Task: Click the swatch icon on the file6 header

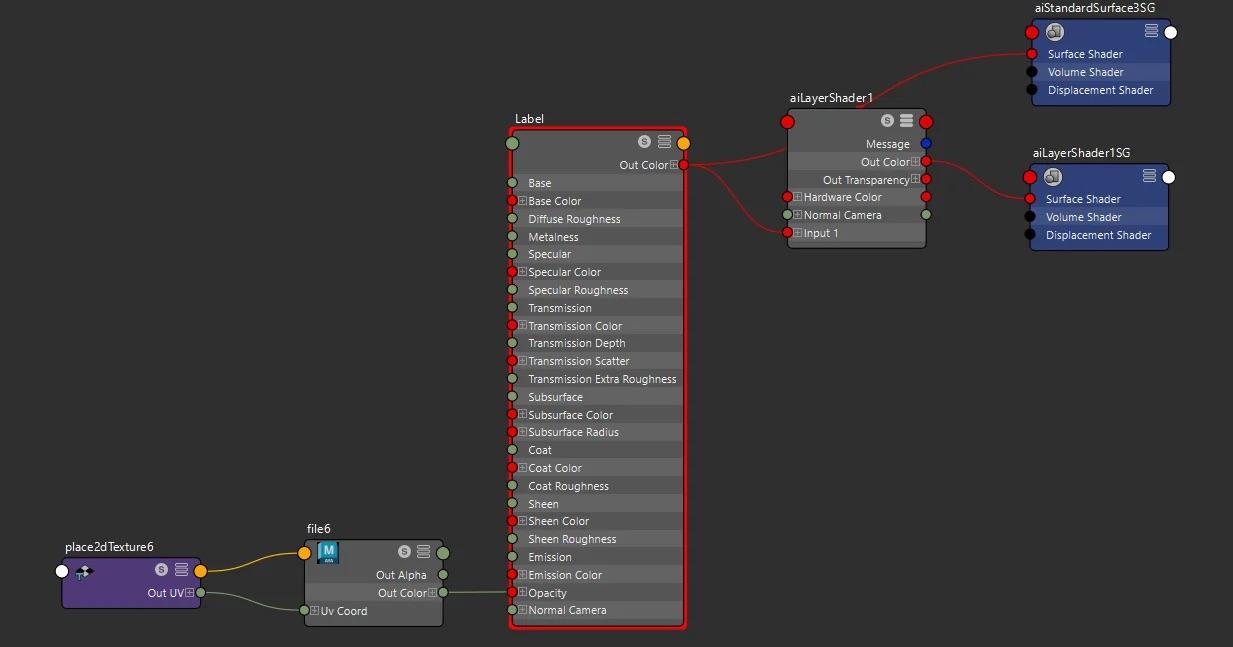Action: point(404,551)
